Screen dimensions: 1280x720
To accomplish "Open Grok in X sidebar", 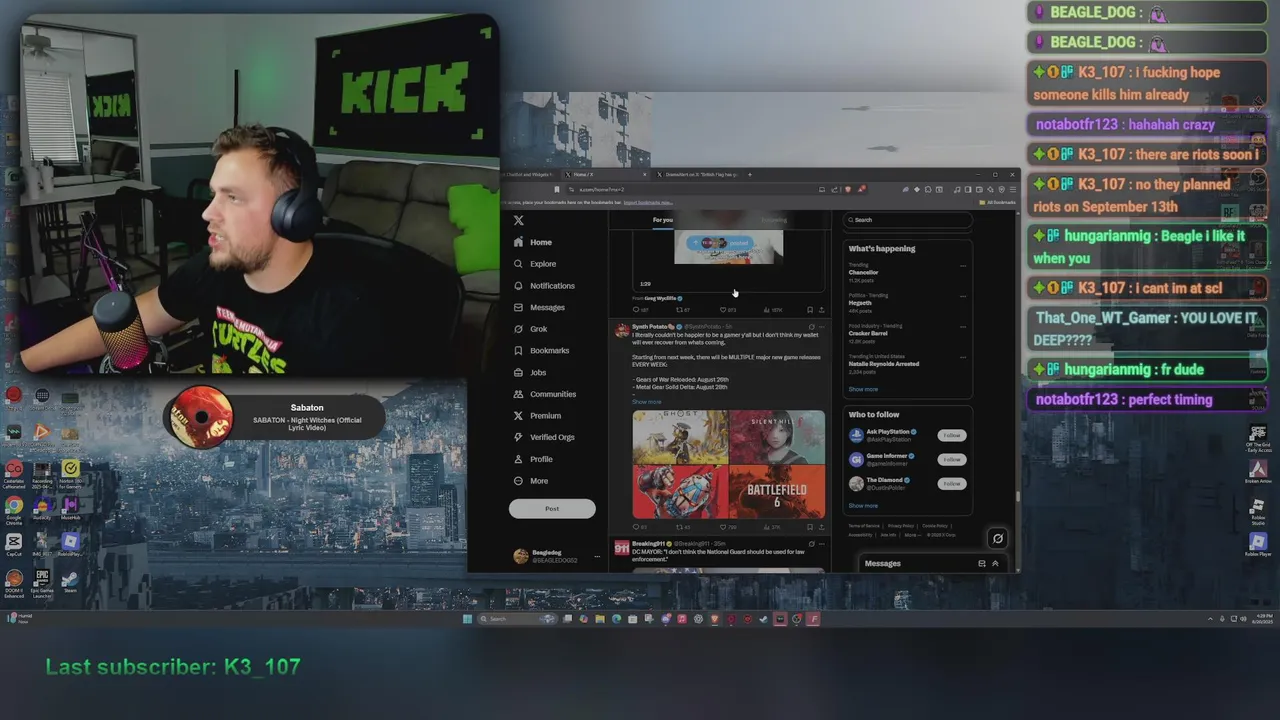I will tap(531, 329).
